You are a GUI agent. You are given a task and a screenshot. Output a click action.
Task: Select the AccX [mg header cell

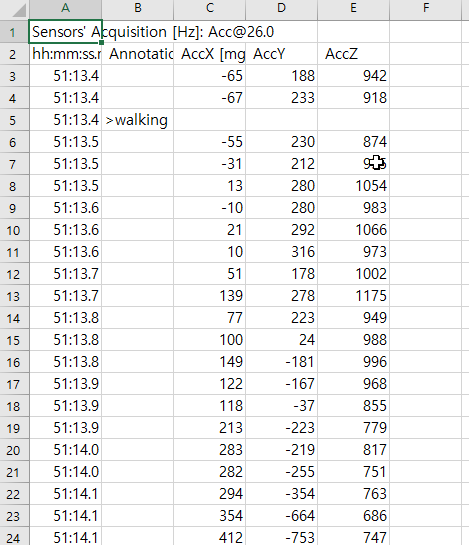click(210, 54)
